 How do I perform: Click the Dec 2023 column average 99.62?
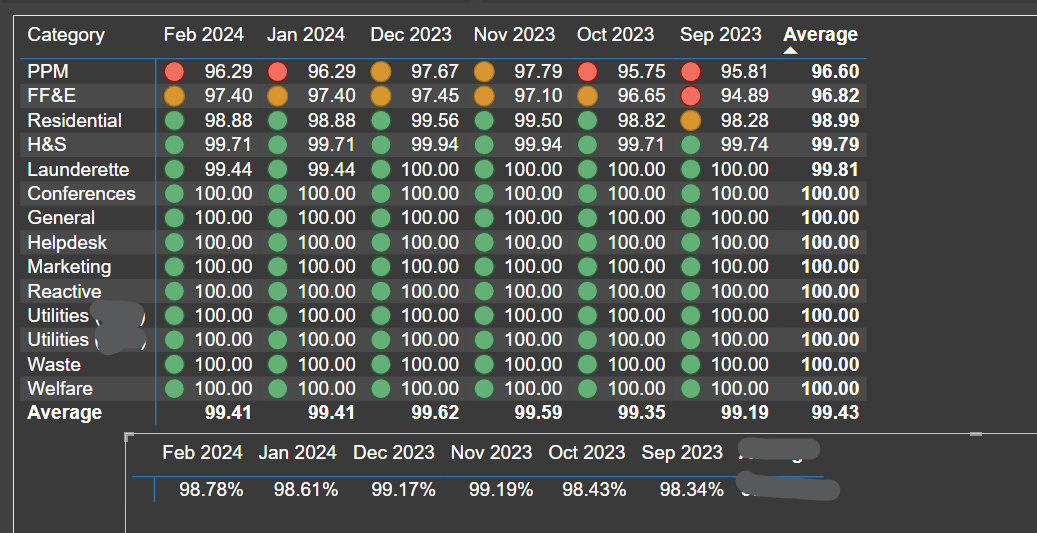(x=435, y=413)
